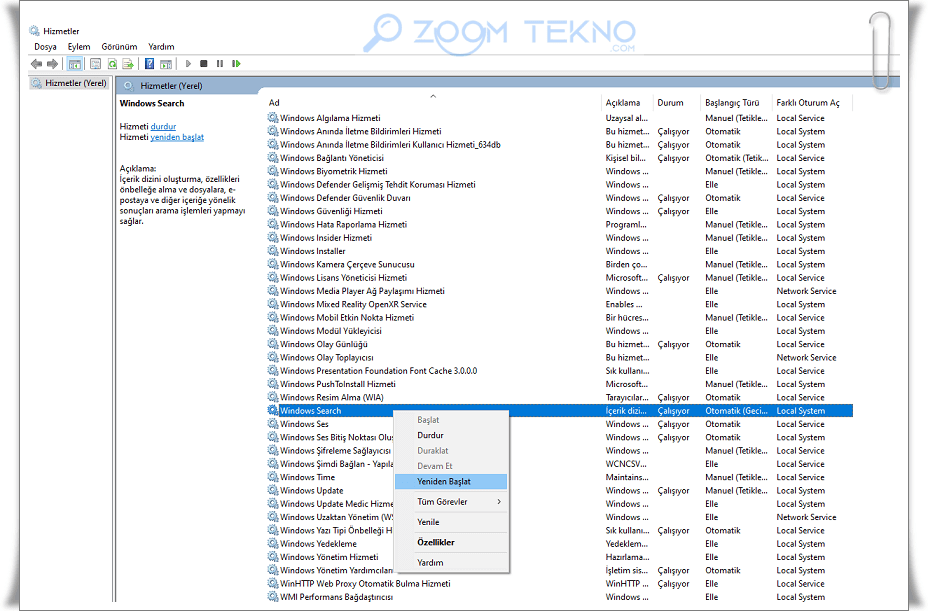Click Otomatik (Geci... cell of Windows Search
928x611 pixels.
736,411
